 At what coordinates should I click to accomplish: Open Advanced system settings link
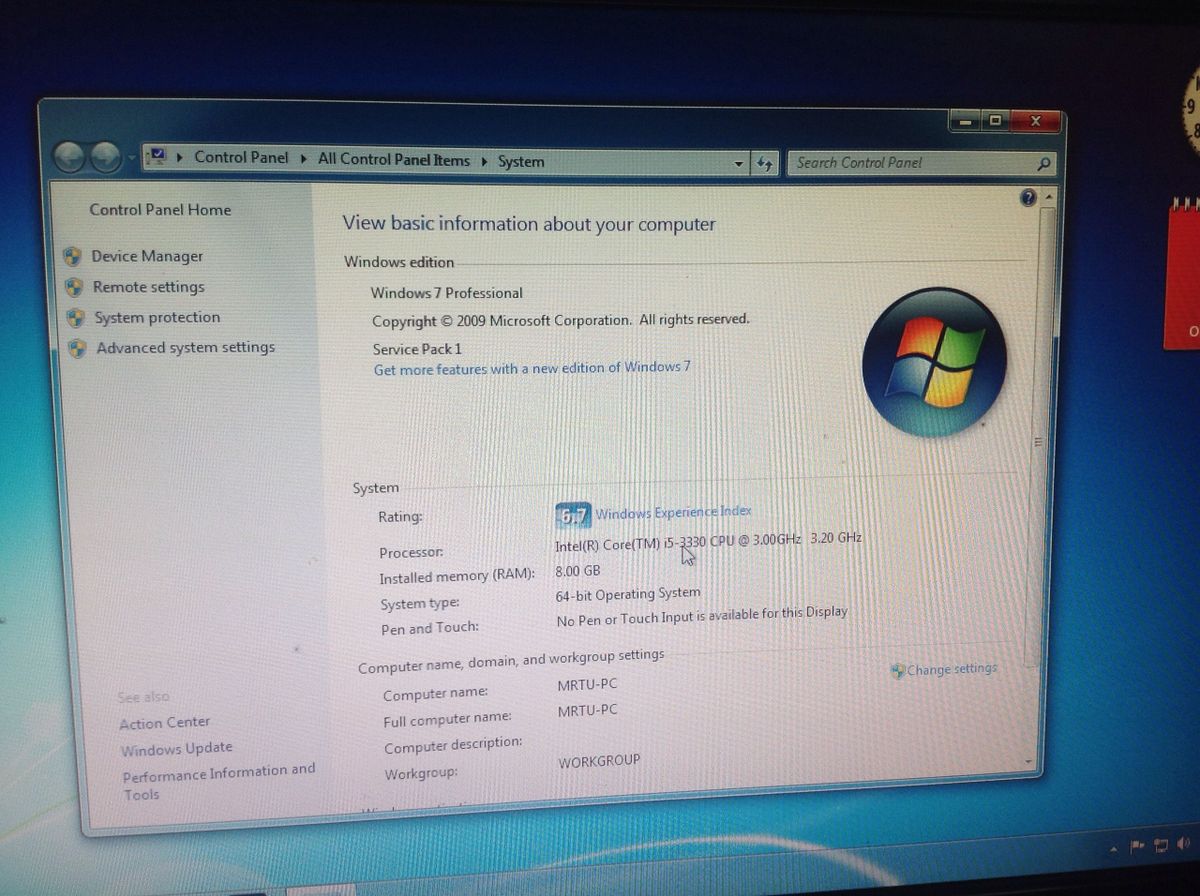[x=186, y=348]
